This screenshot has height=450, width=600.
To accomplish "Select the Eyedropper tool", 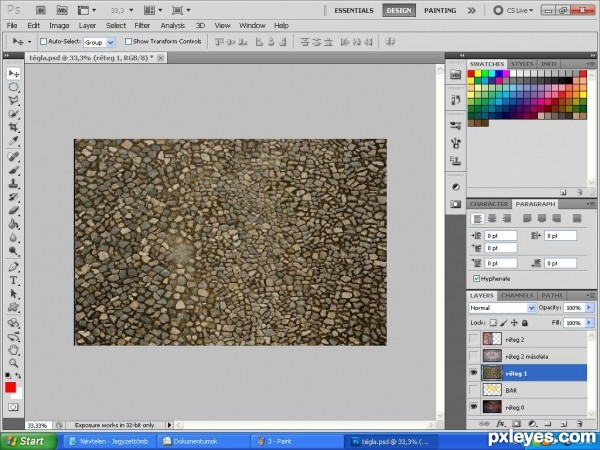I will point(13,141).
